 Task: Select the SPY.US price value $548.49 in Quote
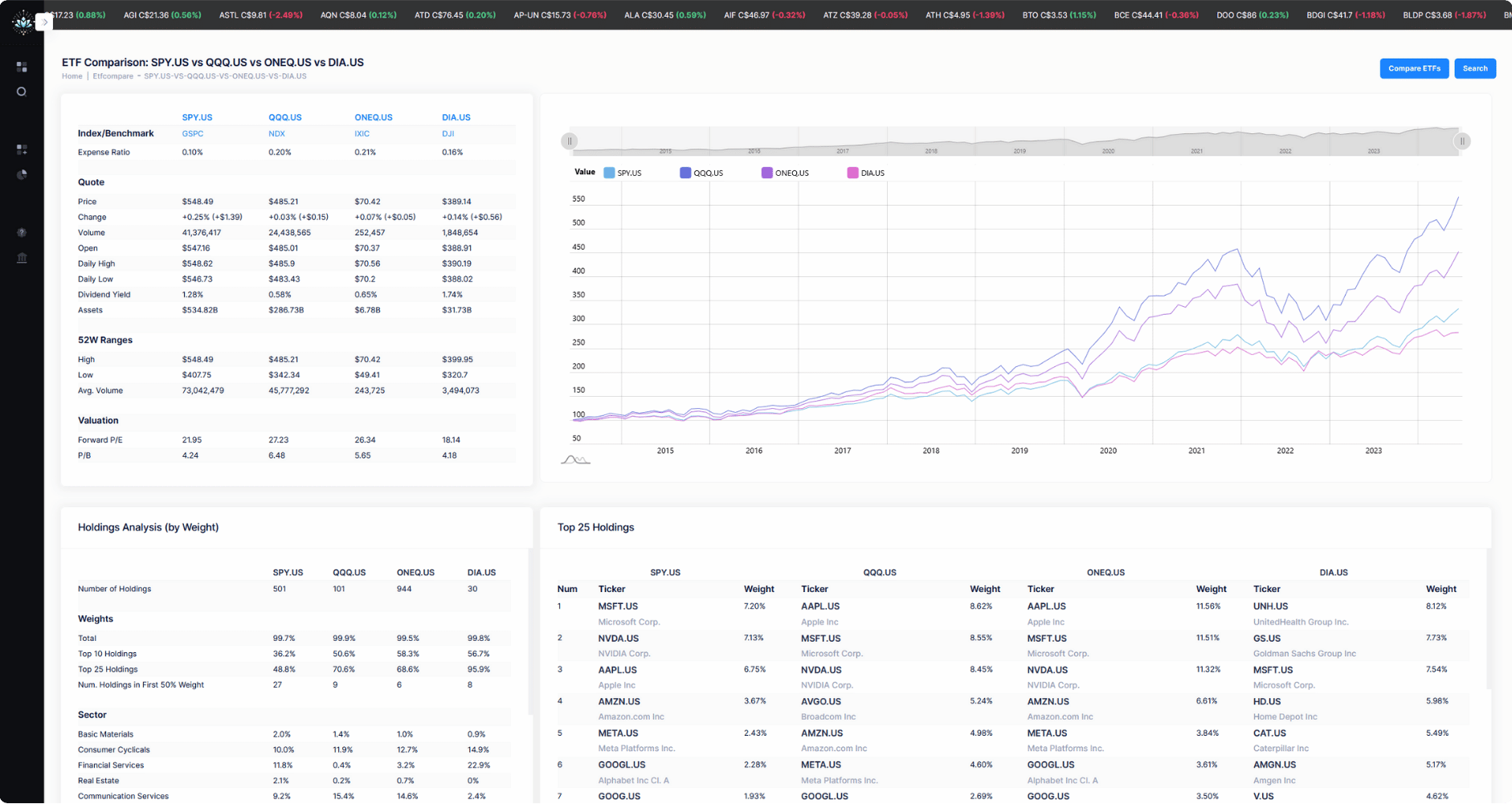coord(198,202)
